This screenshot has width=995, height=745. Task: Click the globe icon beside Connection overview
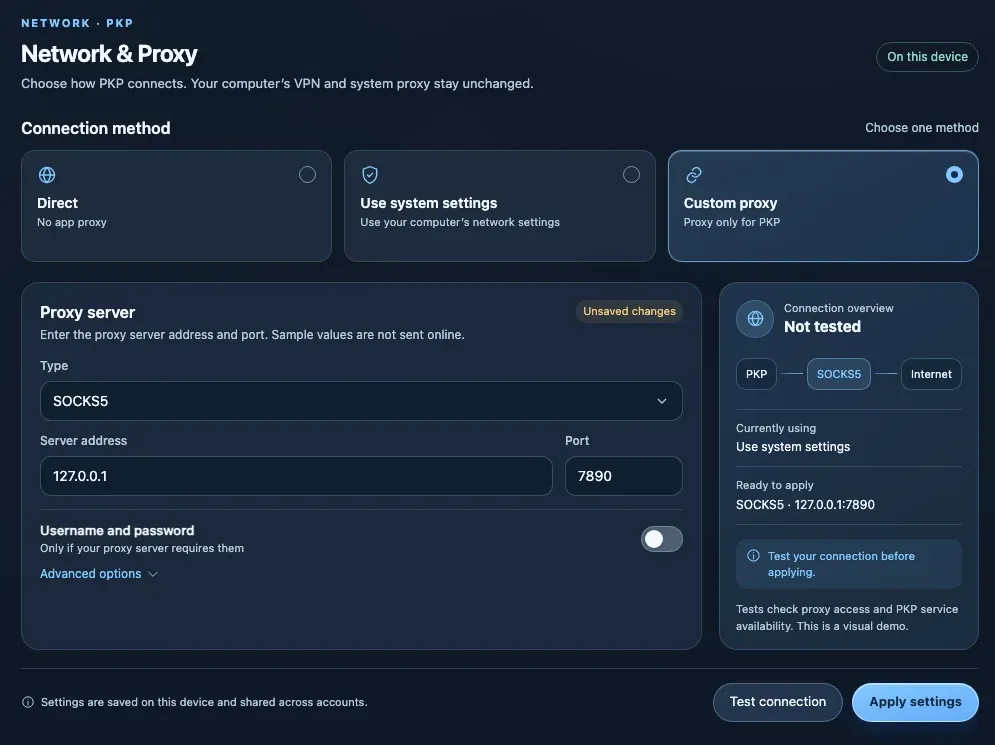(x=755, y=319)
